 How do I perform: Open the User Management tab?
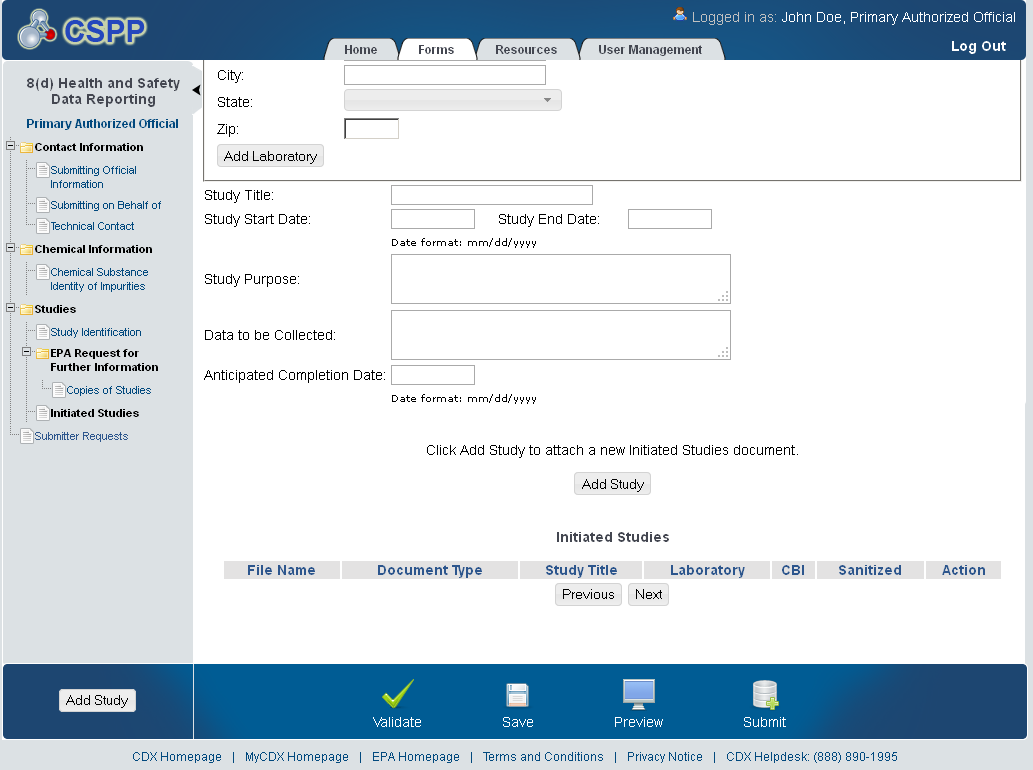point(650,50)
